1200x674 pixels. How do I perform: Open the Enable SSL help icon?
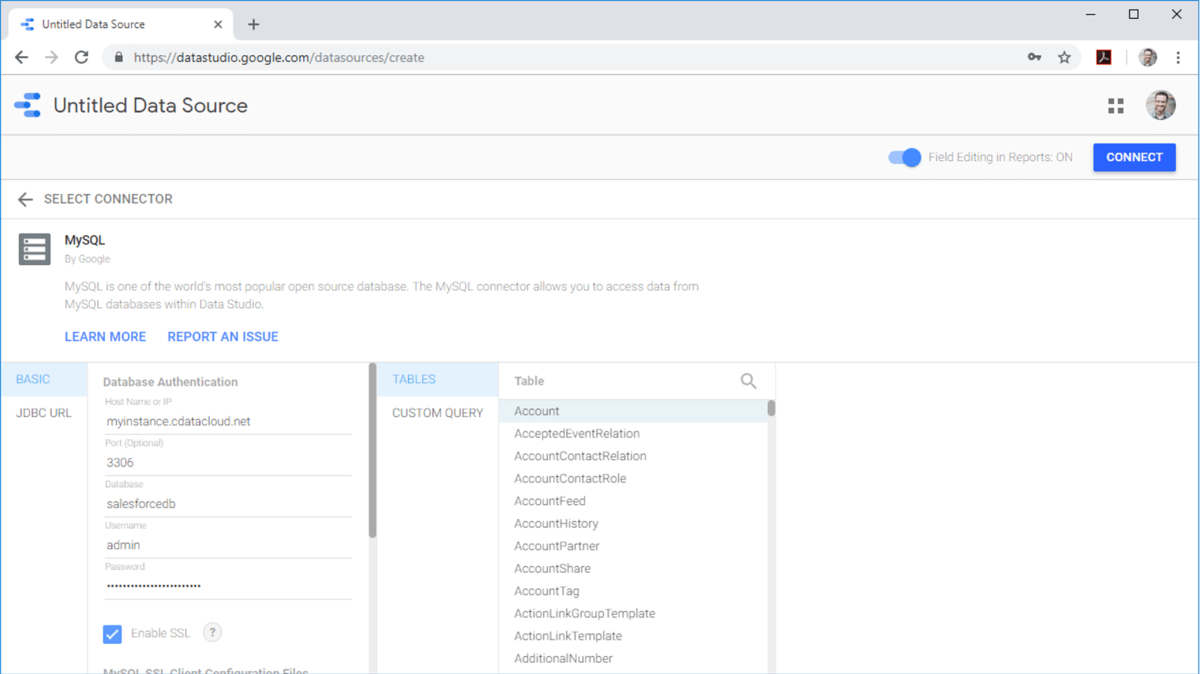pyautogui.click(x=212, y=632)
